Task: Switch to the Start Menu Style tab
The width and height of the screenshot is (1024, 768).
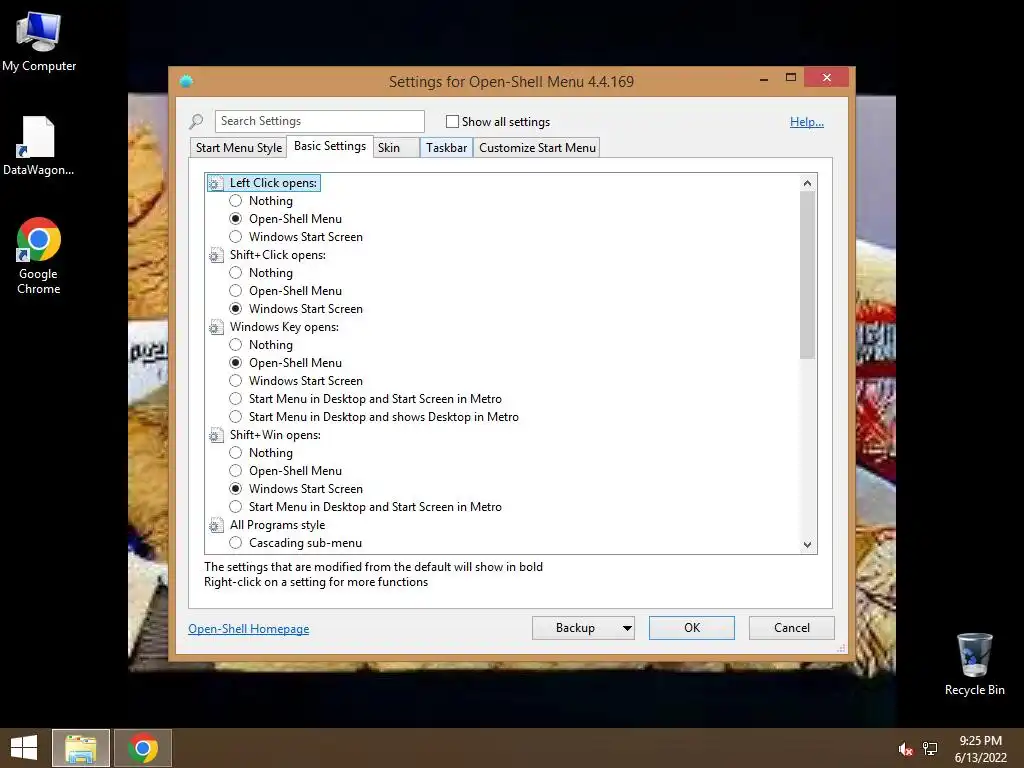Action: coord(238,148)
